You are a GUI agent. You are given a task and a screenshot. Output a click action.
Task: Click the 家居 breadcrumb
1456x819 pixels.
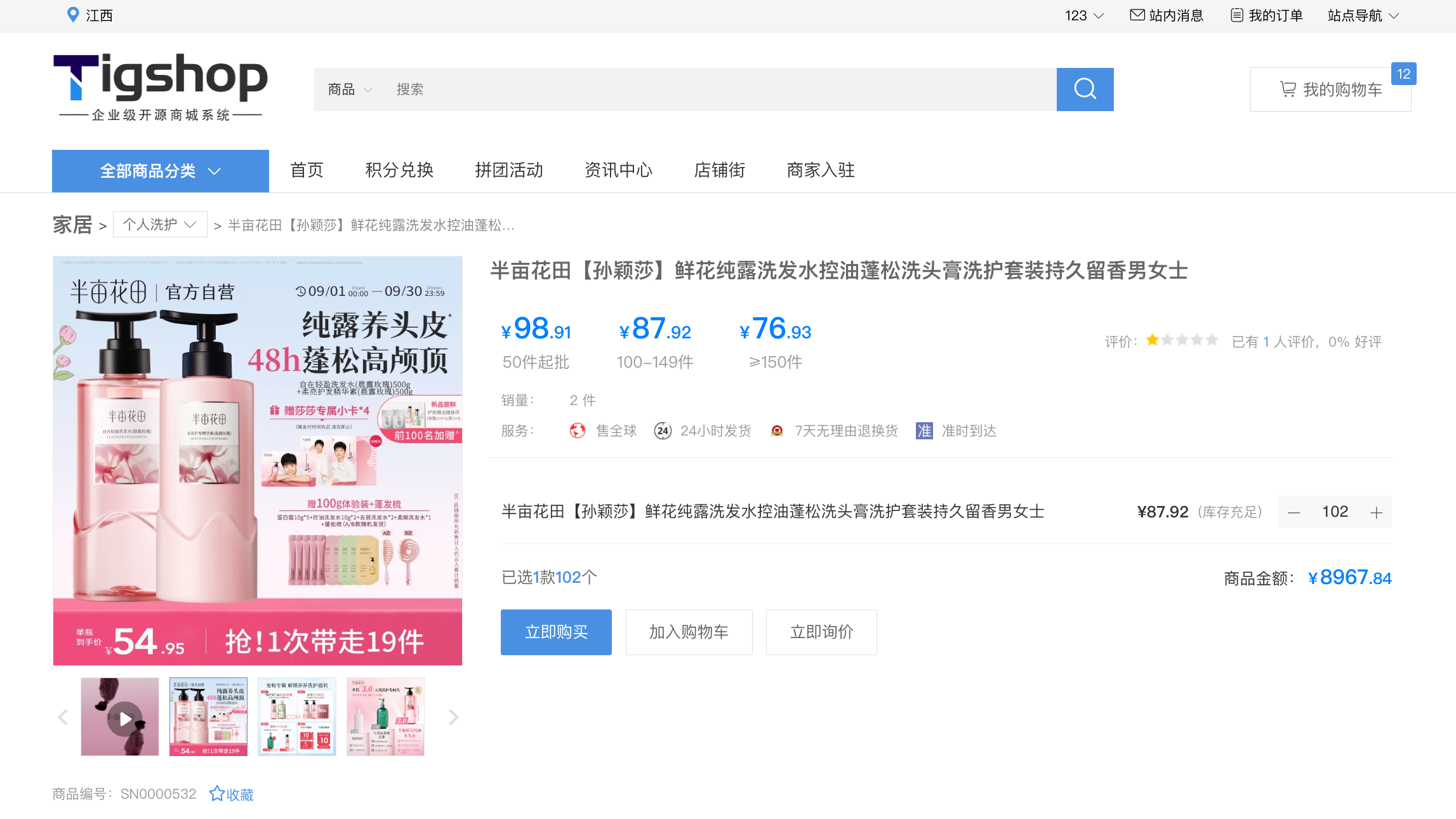(x=72, y=225)
